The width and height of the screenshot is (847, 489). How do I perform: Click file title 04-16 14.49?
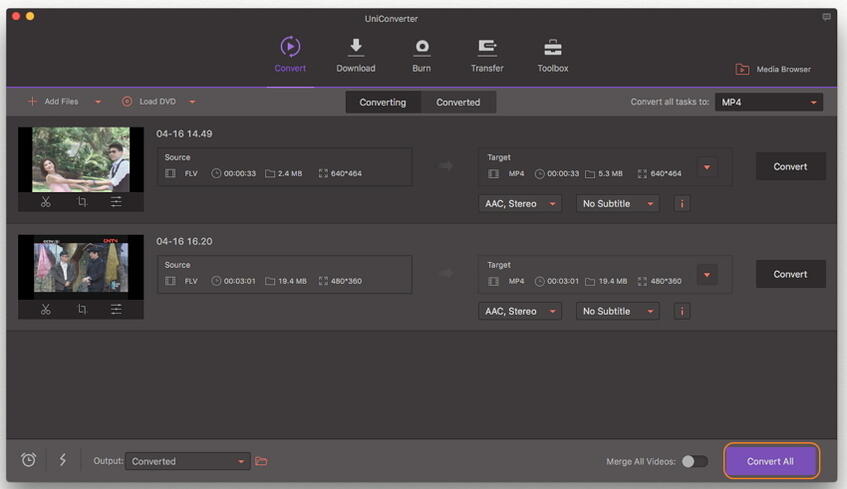click(x=184, y=133)
